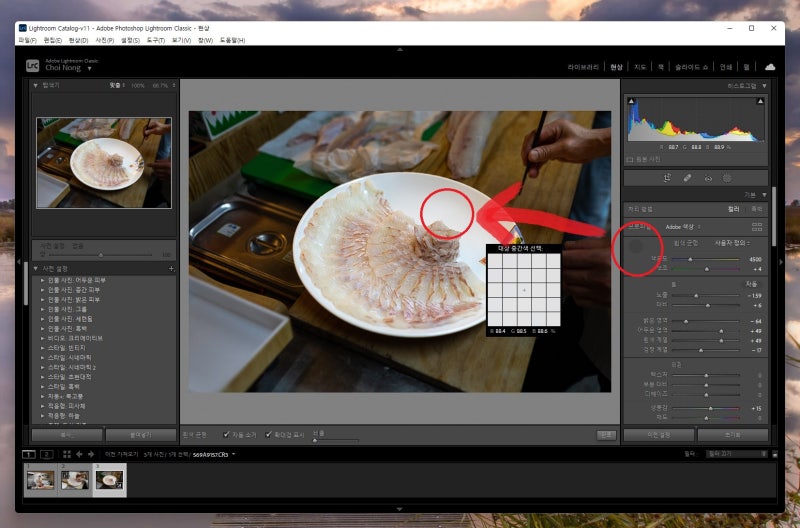
Task: Switch to the 라이브러리 module
Action: (x=583, y=67)
